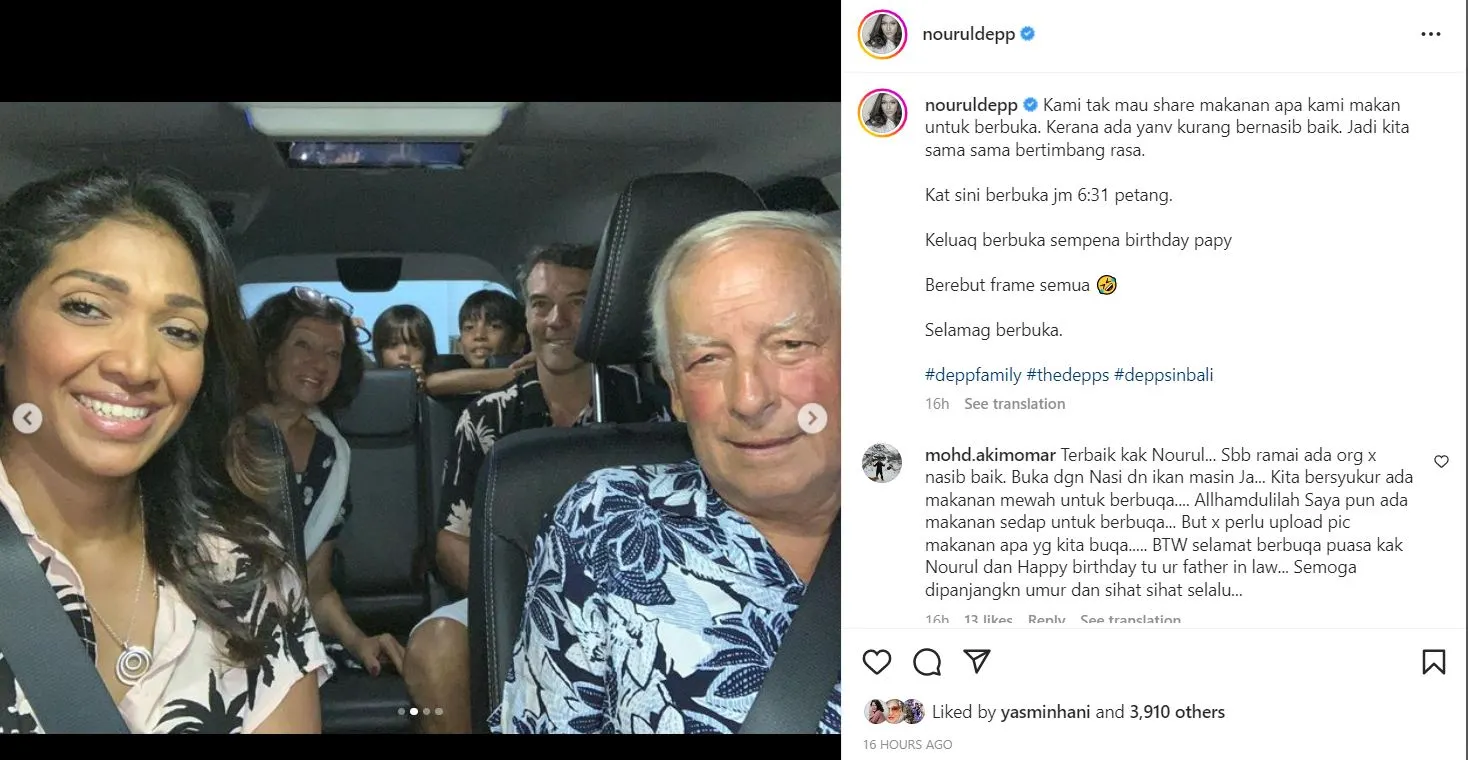Like the post with the heart icon

pos(877,662)
